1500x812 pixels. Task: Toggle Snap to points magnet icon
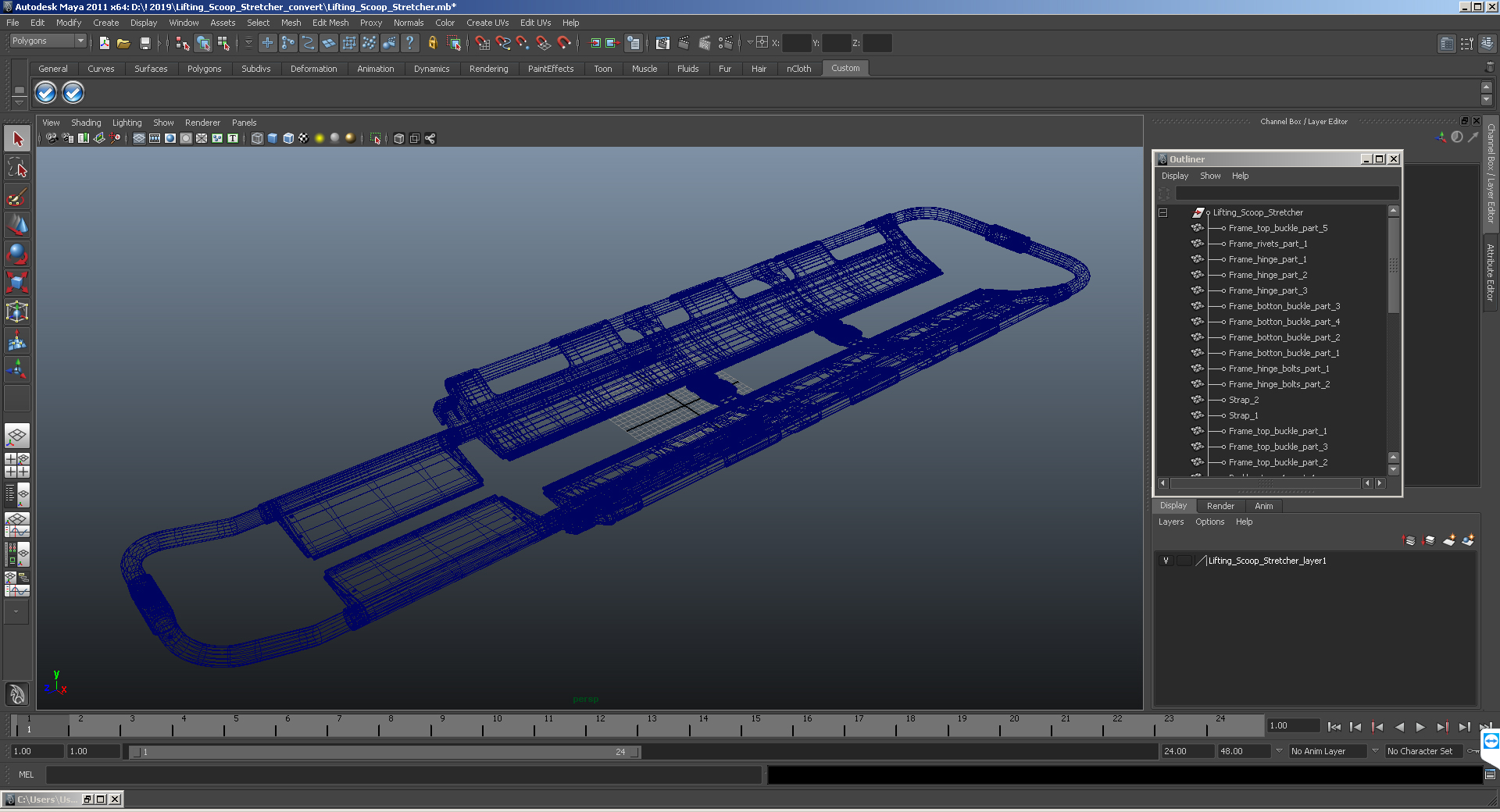coord(523,43)
